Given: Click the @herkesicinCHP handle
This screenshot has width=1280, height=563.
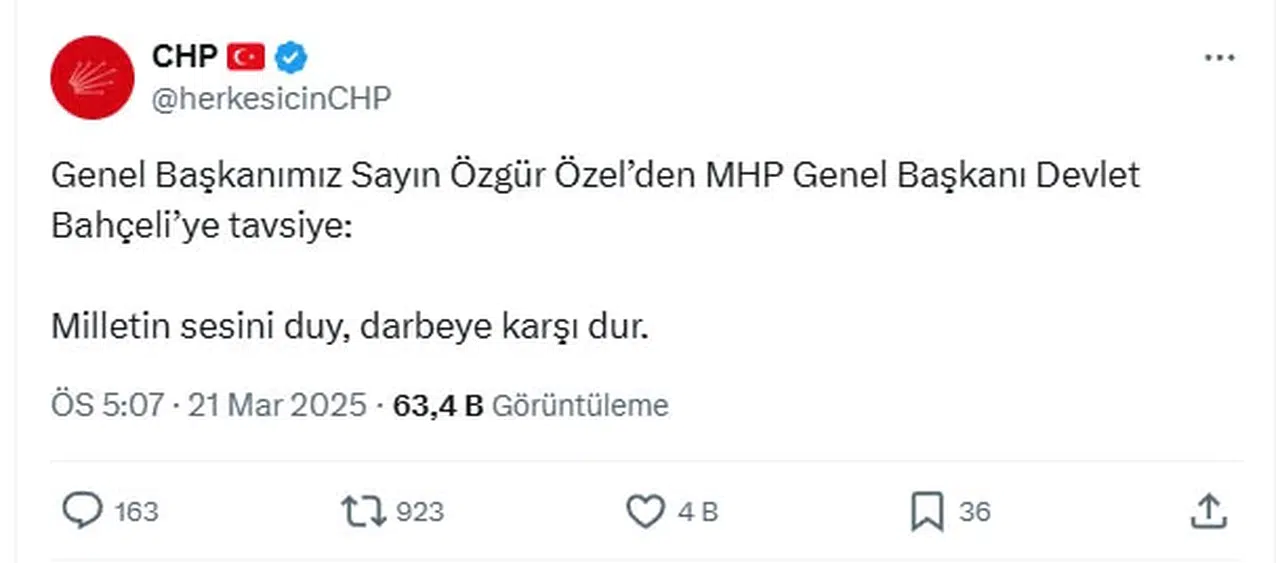Looking at the screenshot, I should (x=270, y=99).
